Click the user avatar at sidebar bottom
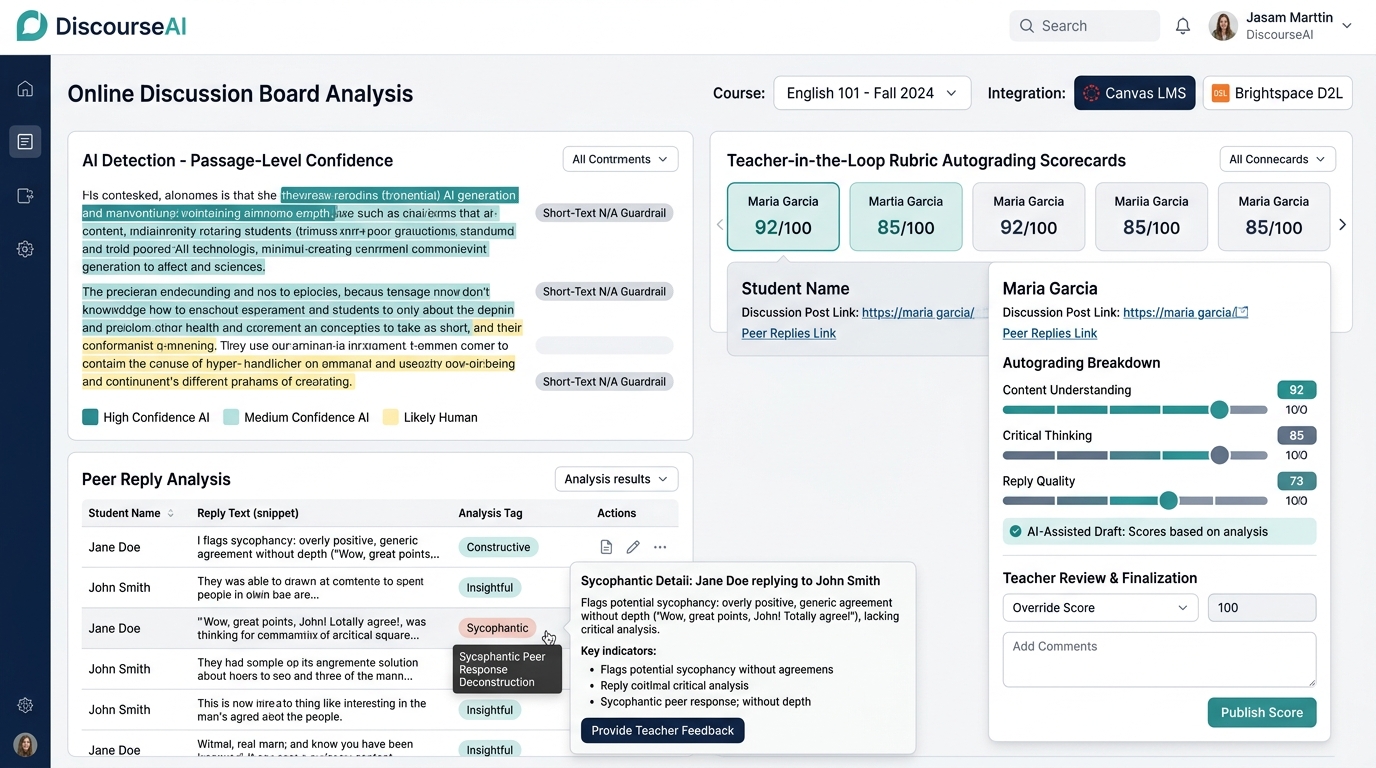Screen dimensions: 1376x768 pyautogui.click(x=25, y=745)
